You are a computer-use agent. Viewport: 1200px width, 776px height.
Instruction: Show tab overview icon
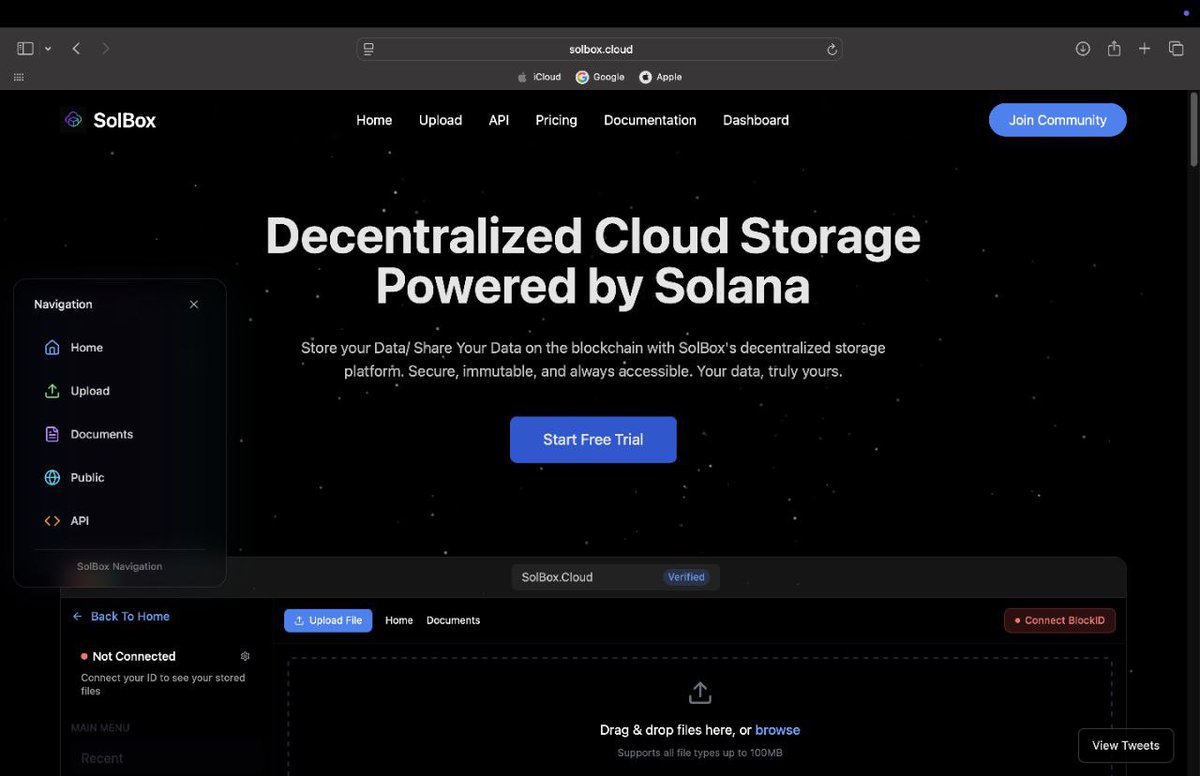point(1176,49)
